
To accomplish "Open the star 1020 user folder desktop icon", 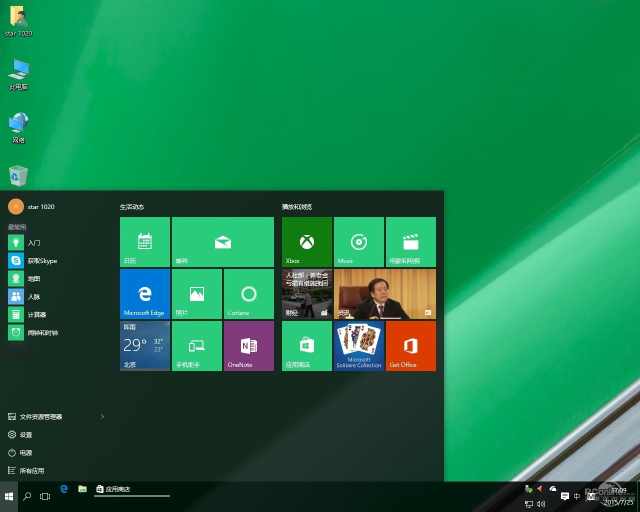I will [x=18, y=22].
